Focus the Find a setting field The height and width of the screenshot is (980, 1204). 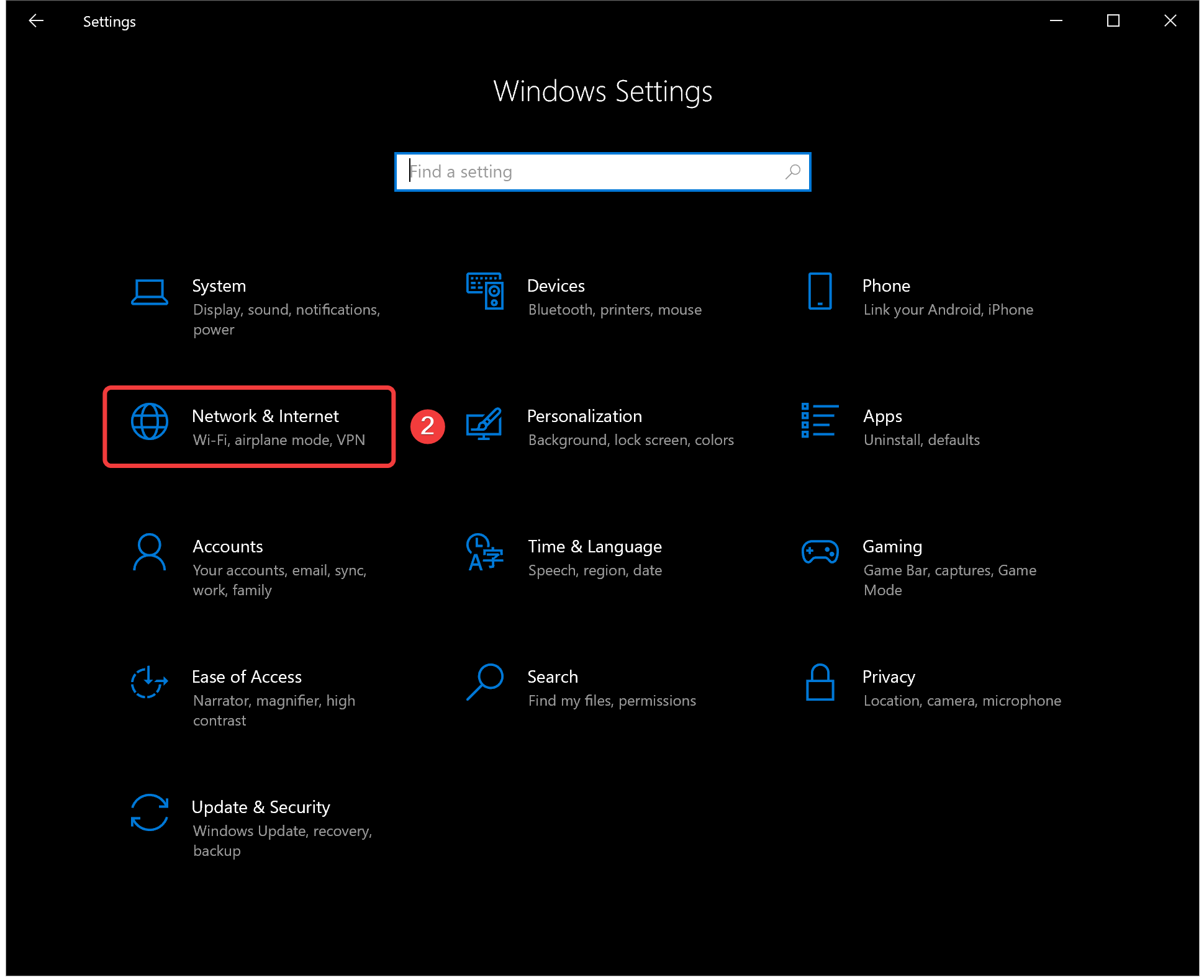tap(602, 172)
